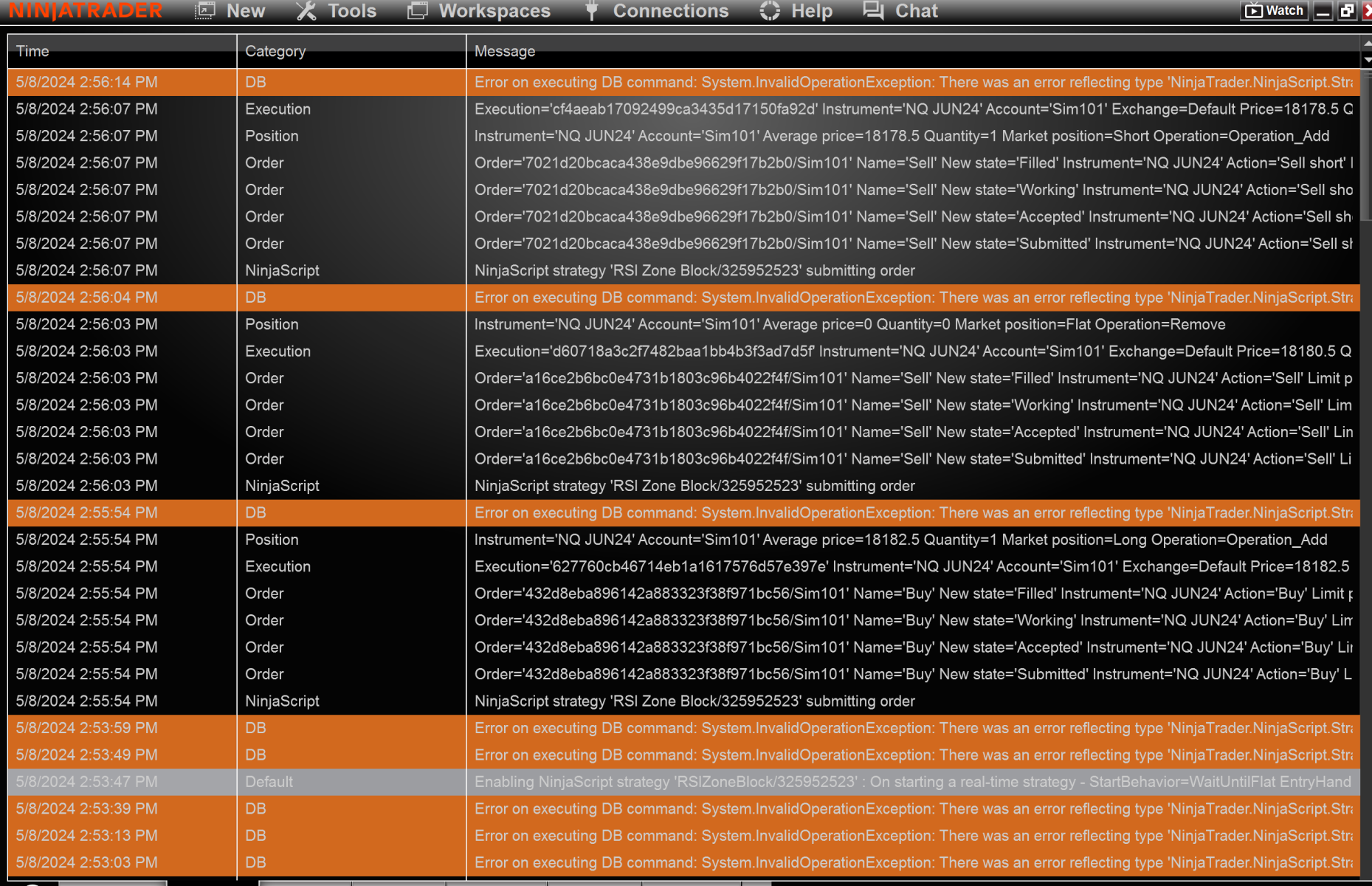This screenshot has width=1372, height=886.
Task: Select the Buy order '432d8eba...' Filled message
Action: pyautogui.click(x=913, y=594)
